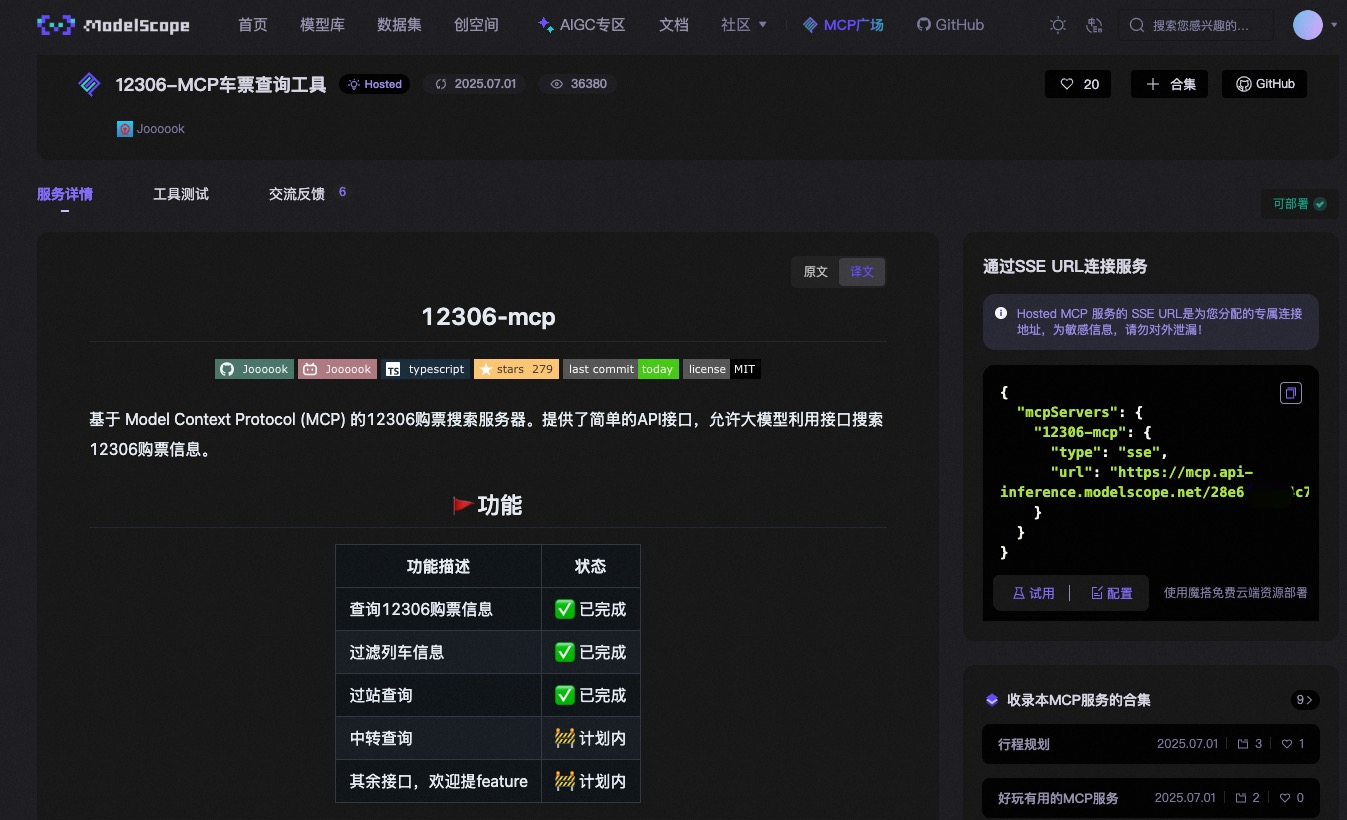Screen dimensions: 1347x820
Task: Open GitHub link in the top navigation
Action: point(950,25)
